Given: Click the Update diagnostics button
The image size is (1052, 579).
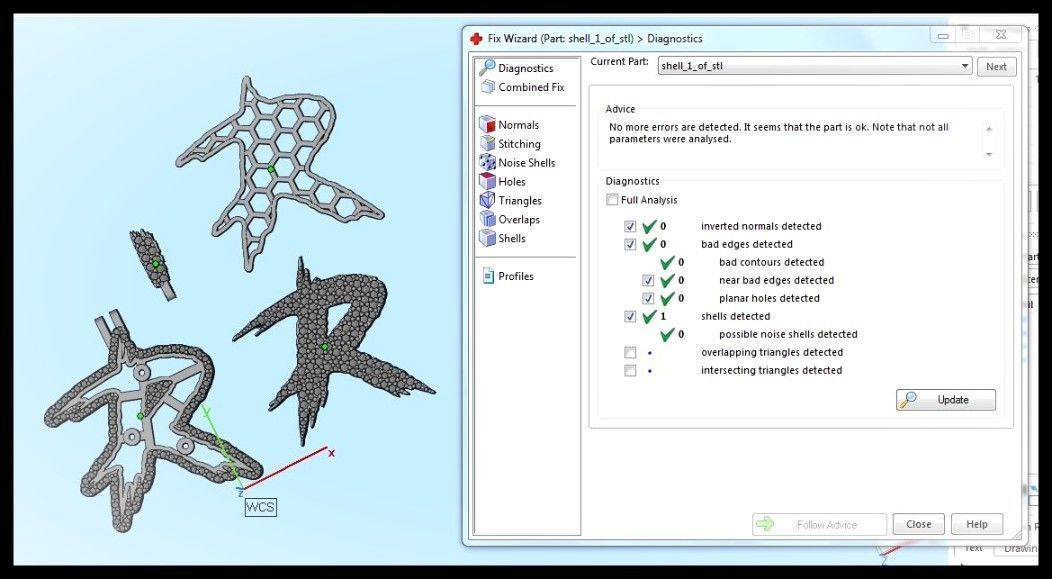Looking at the screenshot, I should (x=946, y=400).
